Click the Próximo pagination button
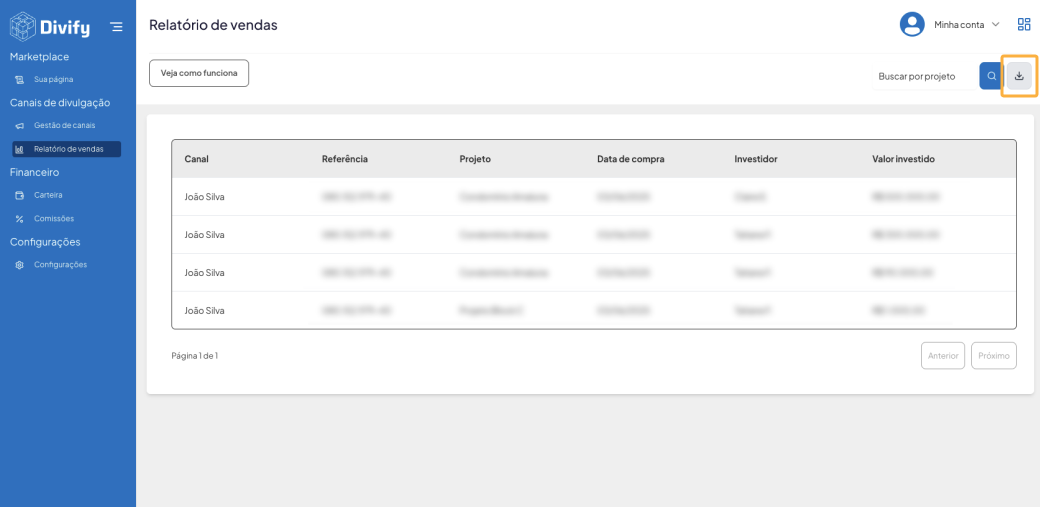This screenshot has width=1040, height=507. [993, 355]
